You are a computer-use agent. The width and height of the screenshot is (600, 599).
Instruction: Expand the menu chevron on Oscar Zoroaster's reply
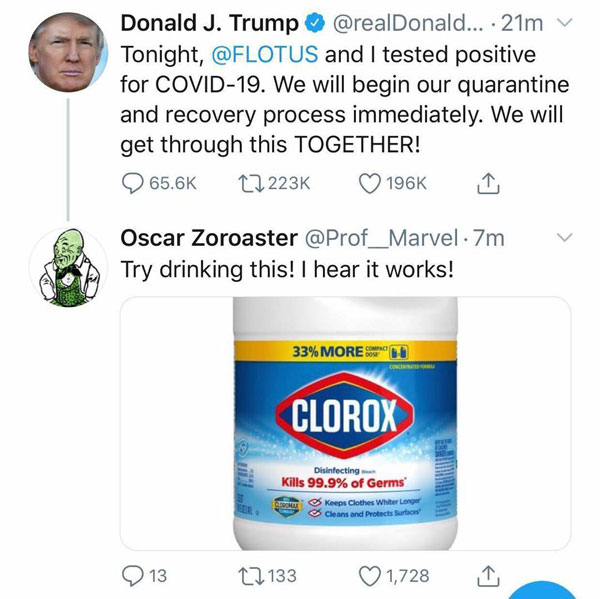click(x=562, y=238)
